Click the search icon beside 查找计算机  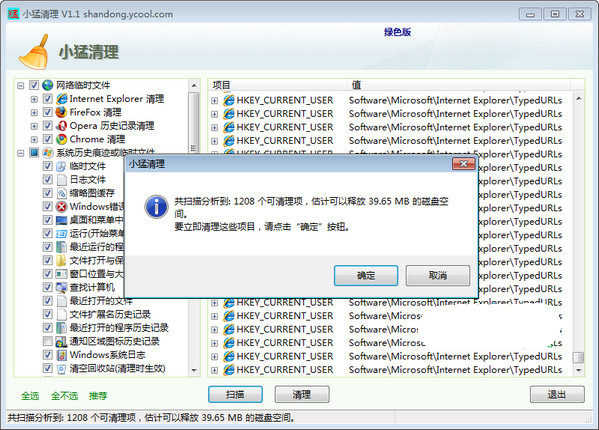[61, 287]
